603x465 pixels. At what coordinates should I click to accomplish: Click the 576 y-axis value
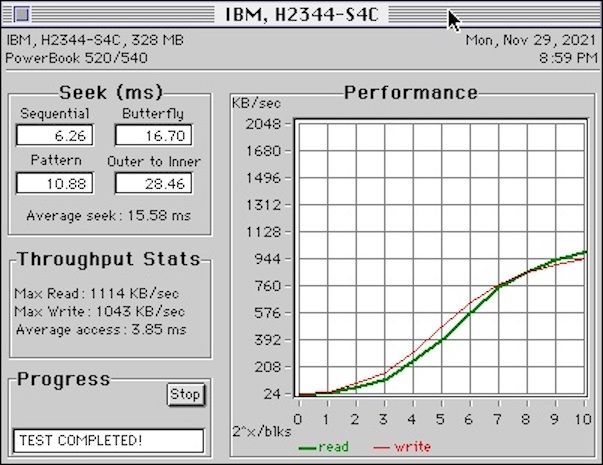tap(268, 313)
